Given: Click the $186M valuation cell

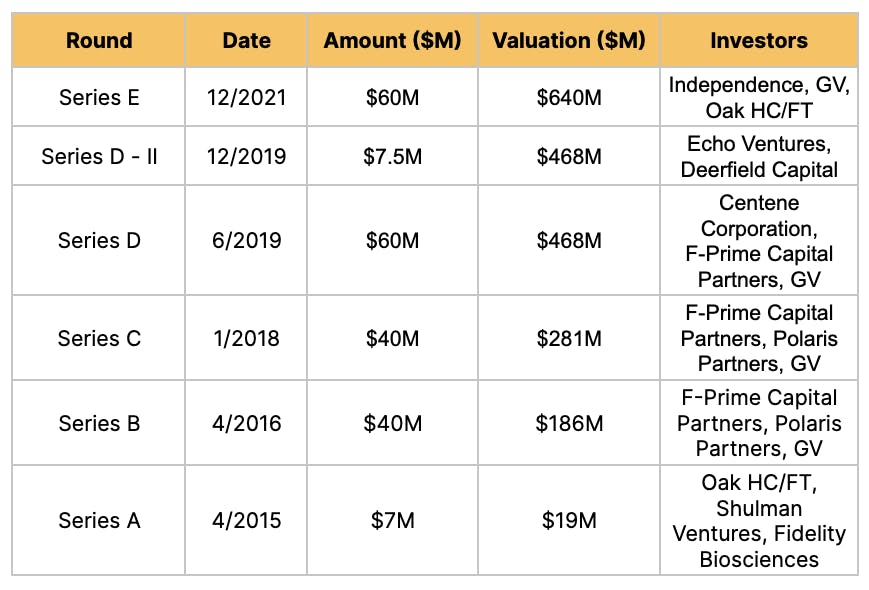Looking at the screenshot, I should tap(570, 423).
